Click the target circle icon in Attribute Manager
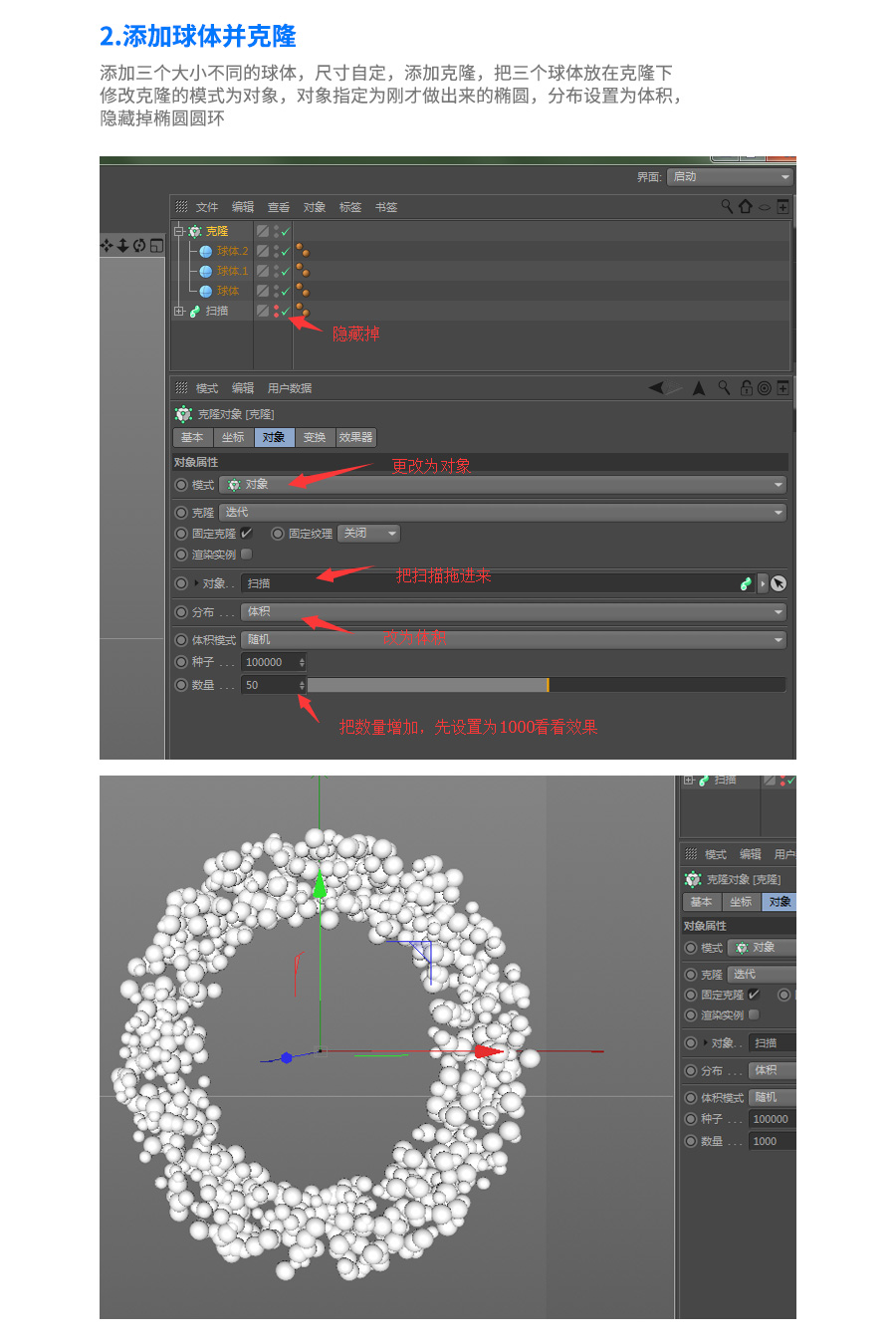This screenshot has height=1342, width=896. [x=764, y=388]
